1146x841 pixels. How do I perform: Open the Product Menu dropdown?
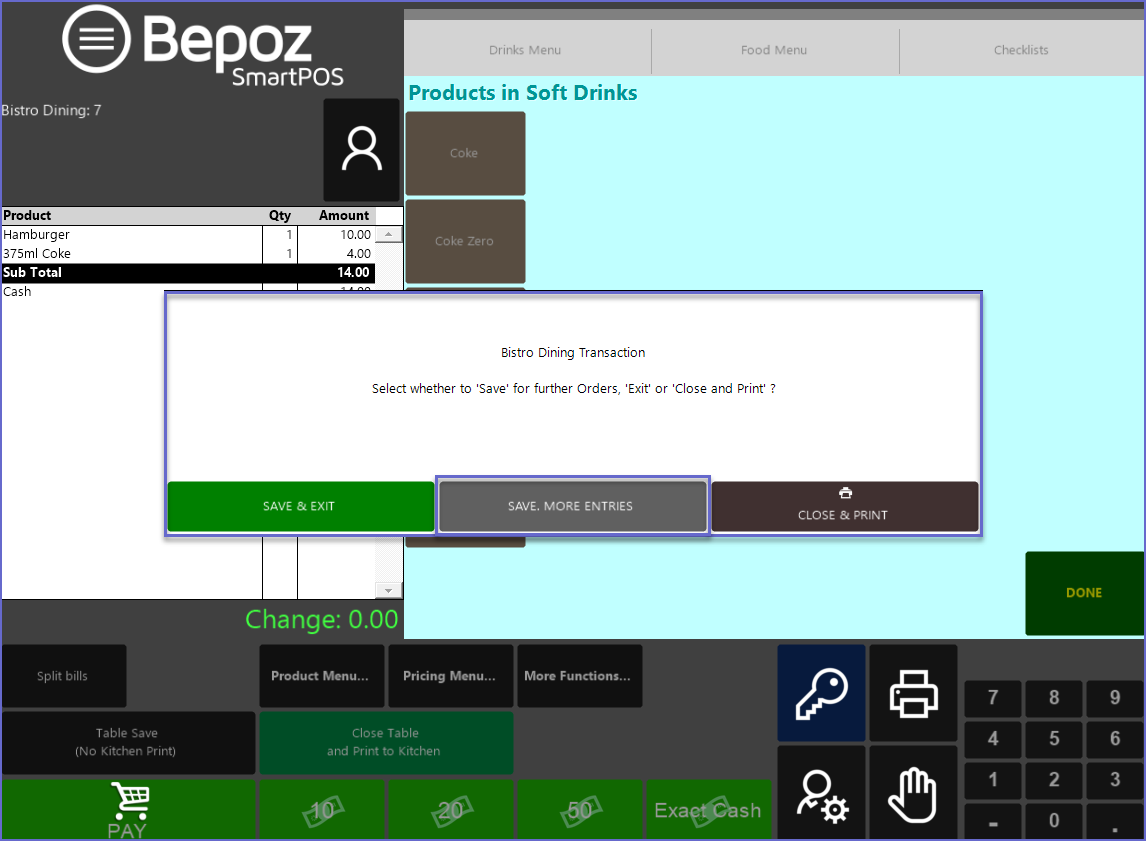click(x=321, y=676)
